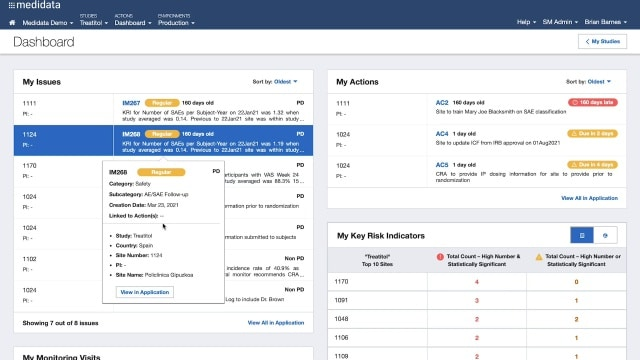Viewport: 640px width, 360px height.
Task: Select site 1048 in the KRI table
Action: tap(341, 319)
